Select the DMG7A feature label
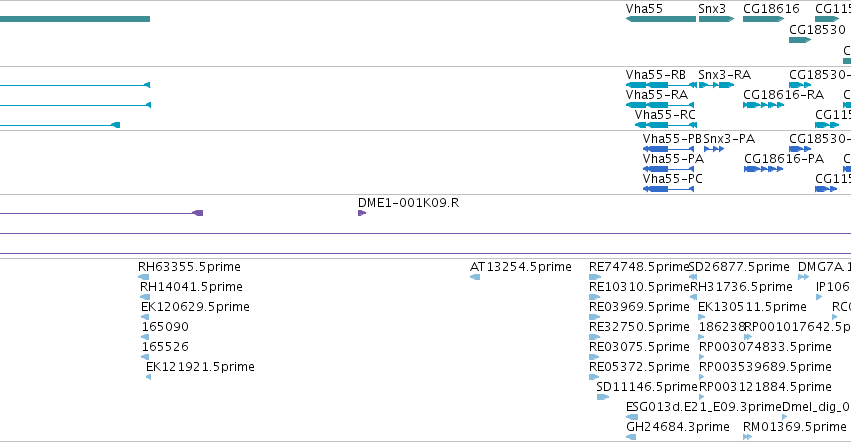Image resolution: width=851 pixels, height=442 pixels. pyautogui.click(x=822, y=267)
